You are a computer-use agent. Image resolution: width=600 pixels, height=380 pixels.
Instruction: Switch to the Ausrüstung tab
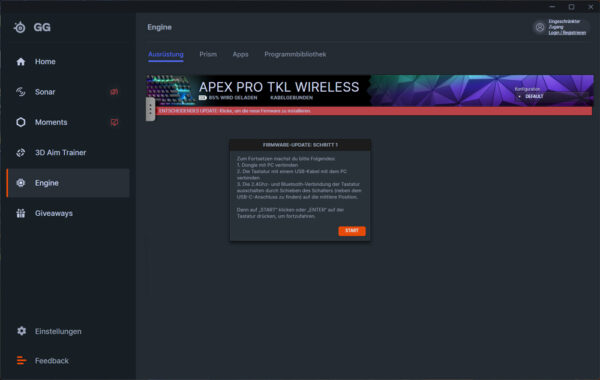[x=166, y=54]
